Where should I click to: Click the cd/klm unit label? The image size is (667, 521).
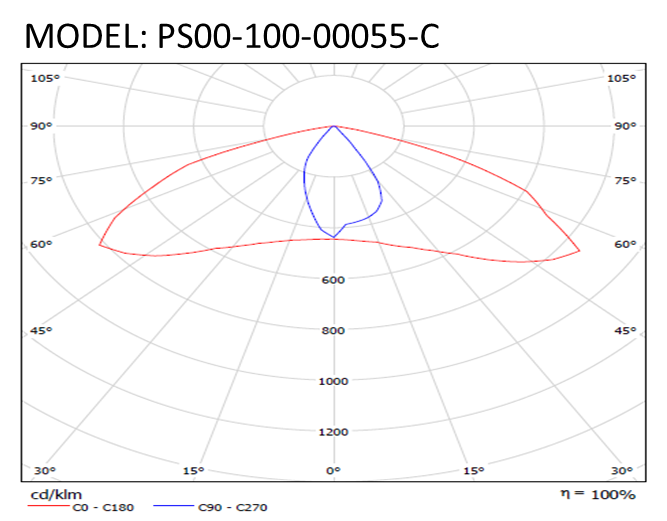click(56, 495)
